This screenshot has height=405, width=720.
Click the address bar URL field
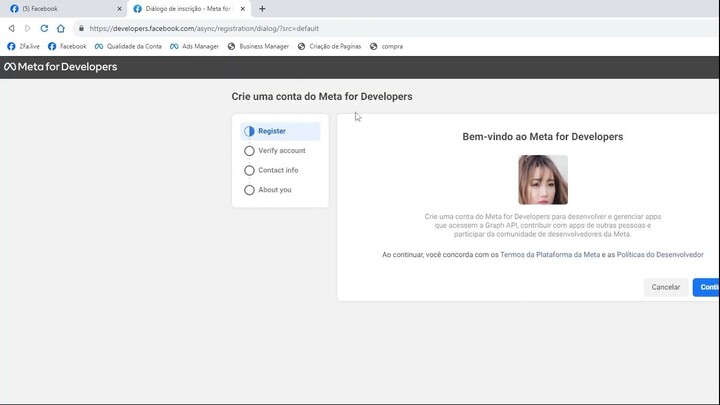pos(395,28)
